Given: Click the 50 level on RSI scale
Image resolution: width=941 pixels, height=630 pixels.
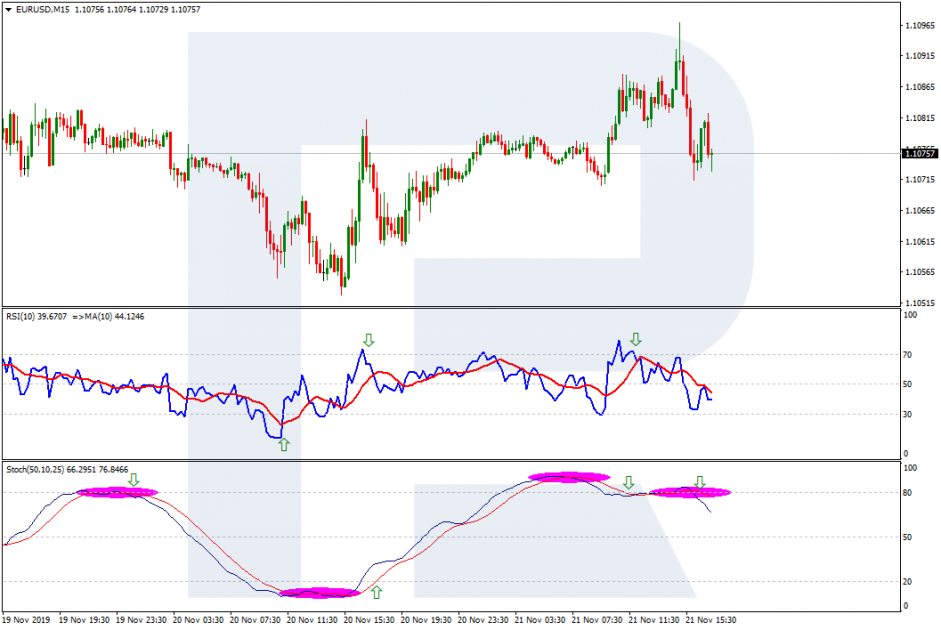Looking at the screenshot, I should pos(907,384).
